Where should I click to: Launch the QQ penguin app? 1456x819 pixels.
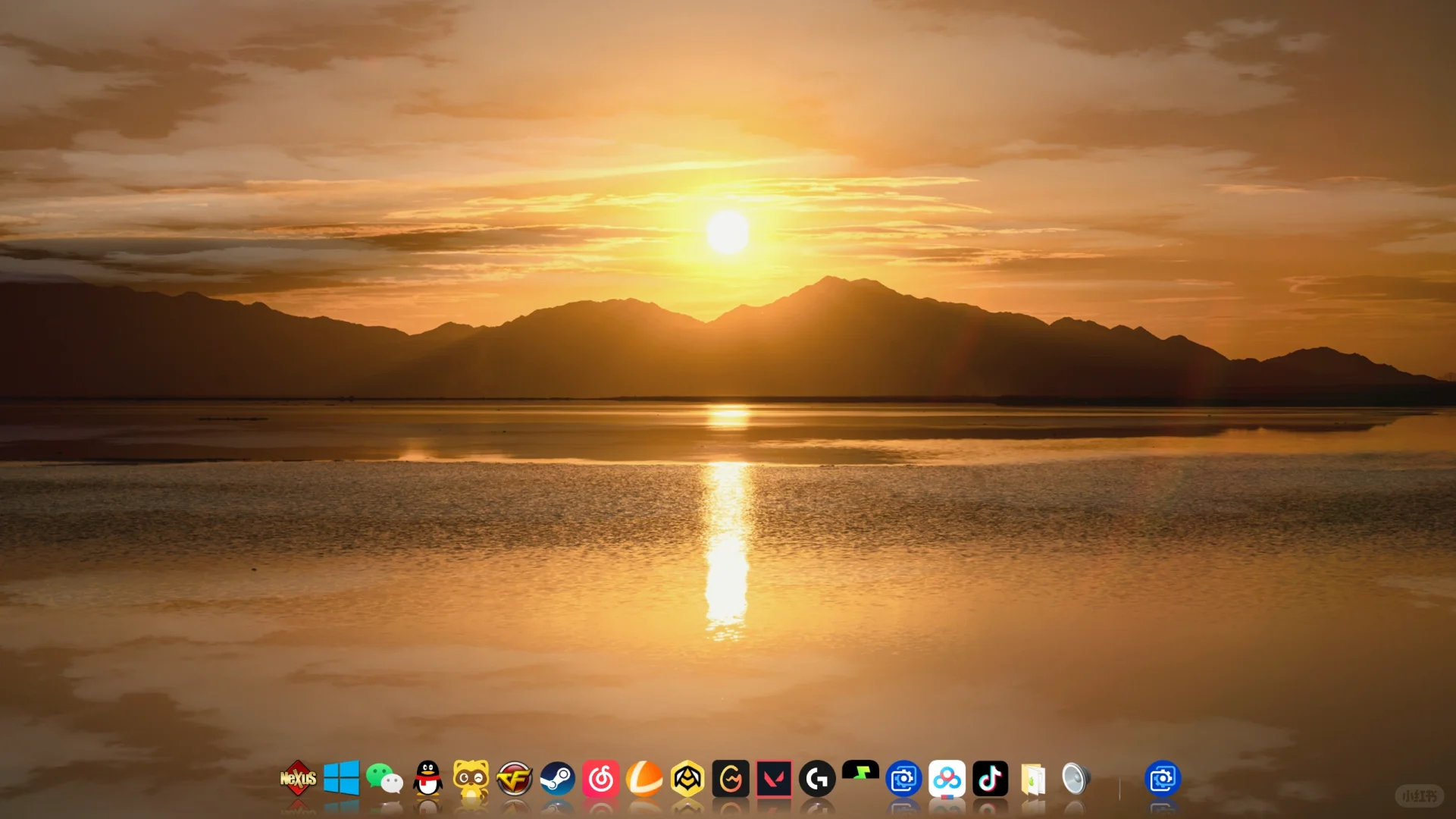click(428, 778)
